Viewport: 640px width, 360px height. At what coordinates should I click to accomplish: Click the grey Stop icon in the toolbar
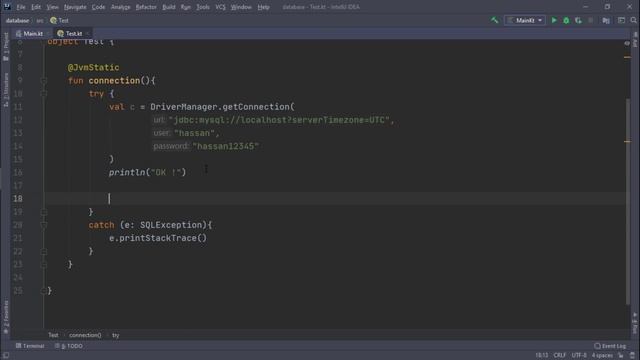point(591,20)
